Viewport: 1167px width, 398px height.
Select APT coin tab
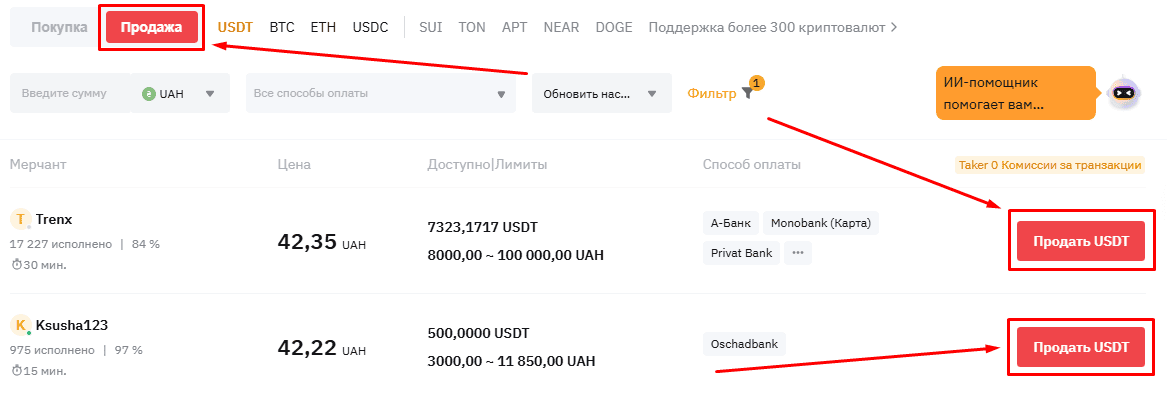pos(514,28)
